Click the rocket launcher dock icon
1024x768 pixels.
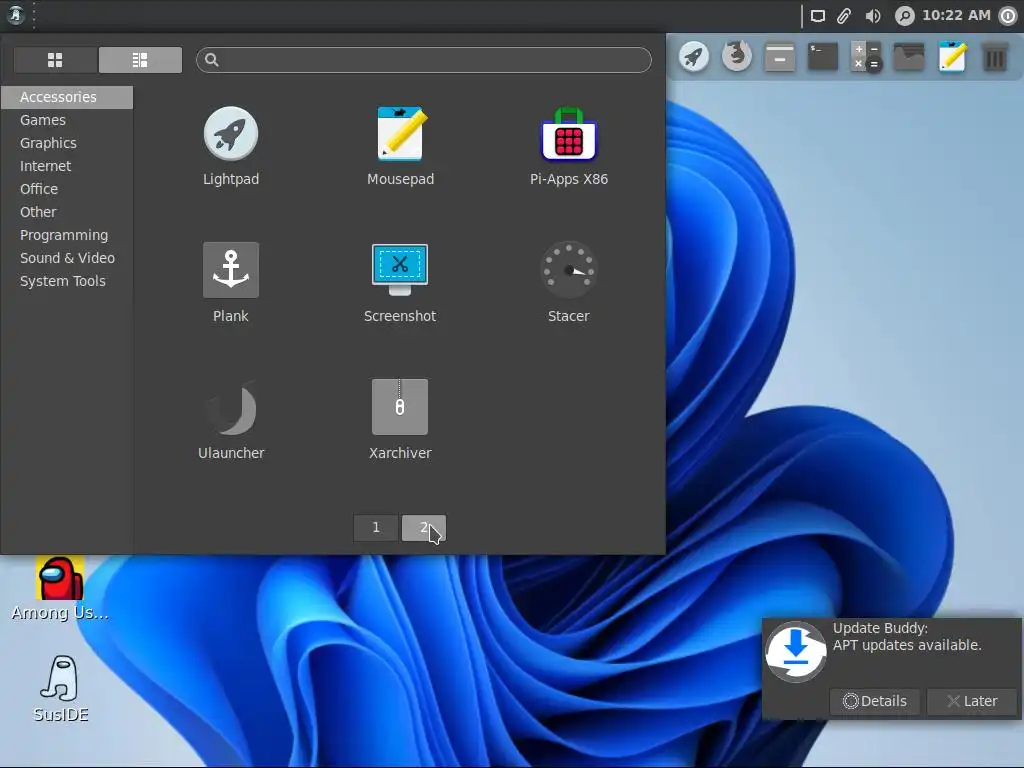(x=694, y=57)
